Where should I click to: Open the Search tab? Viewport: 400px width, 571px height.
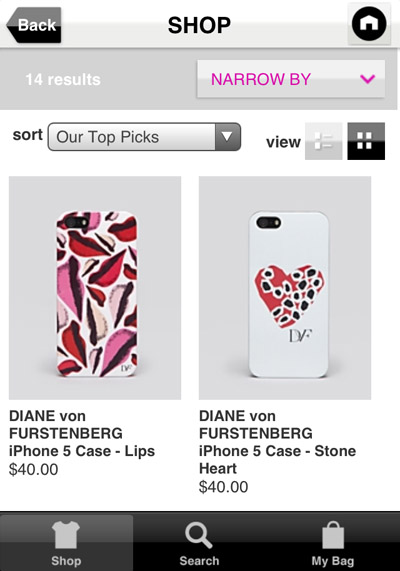pyautogui.click(x=199, y=543)
